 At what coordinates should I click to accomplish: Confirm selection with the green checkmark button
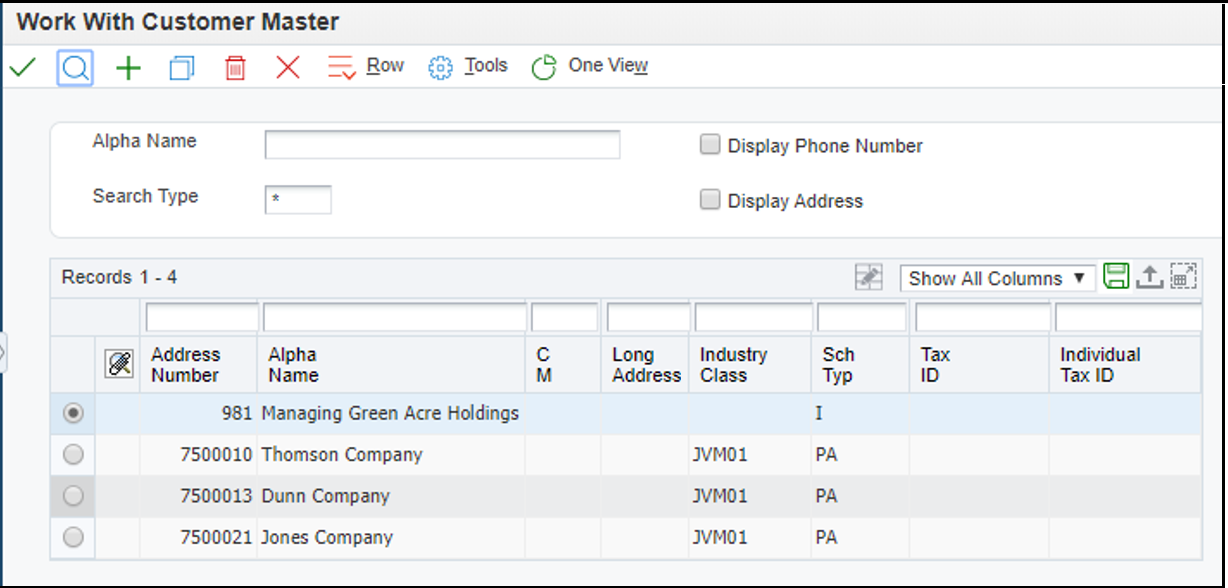click(x=22, y=66)
